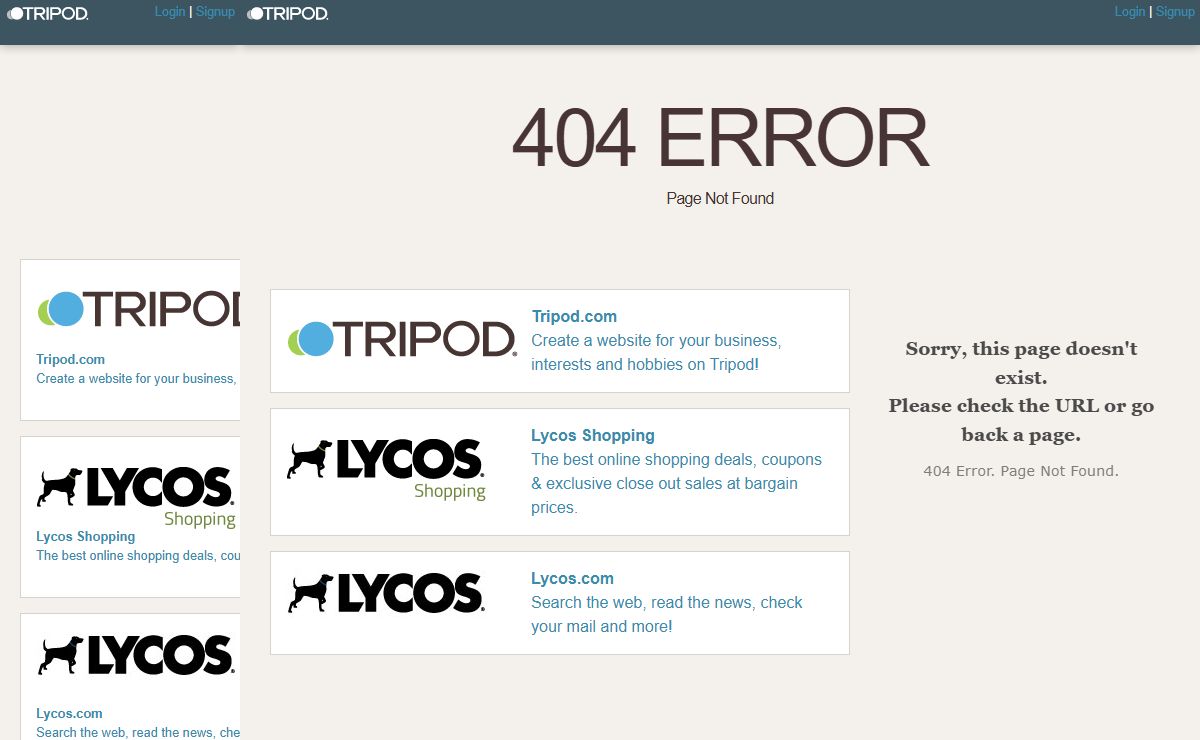Click the Lycos logo in the sidebar Lycos.com card
The width and height of the screenshot is (1200, 740).
point(136,655)
